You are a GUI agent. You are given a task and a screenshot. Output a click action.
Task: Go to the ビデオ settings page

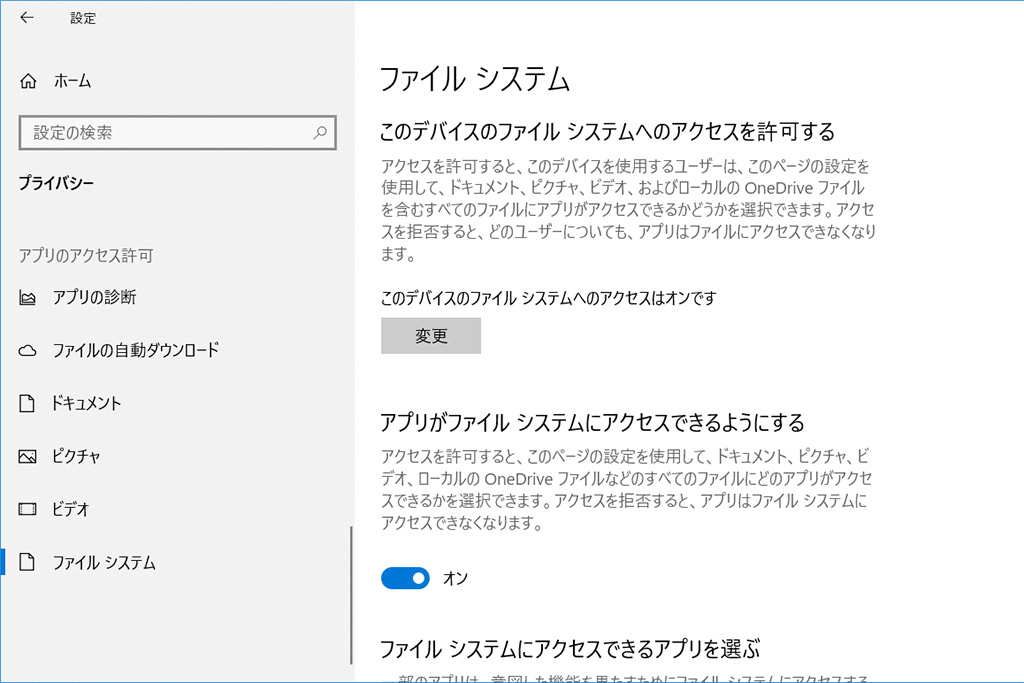(x=71, y=509)
